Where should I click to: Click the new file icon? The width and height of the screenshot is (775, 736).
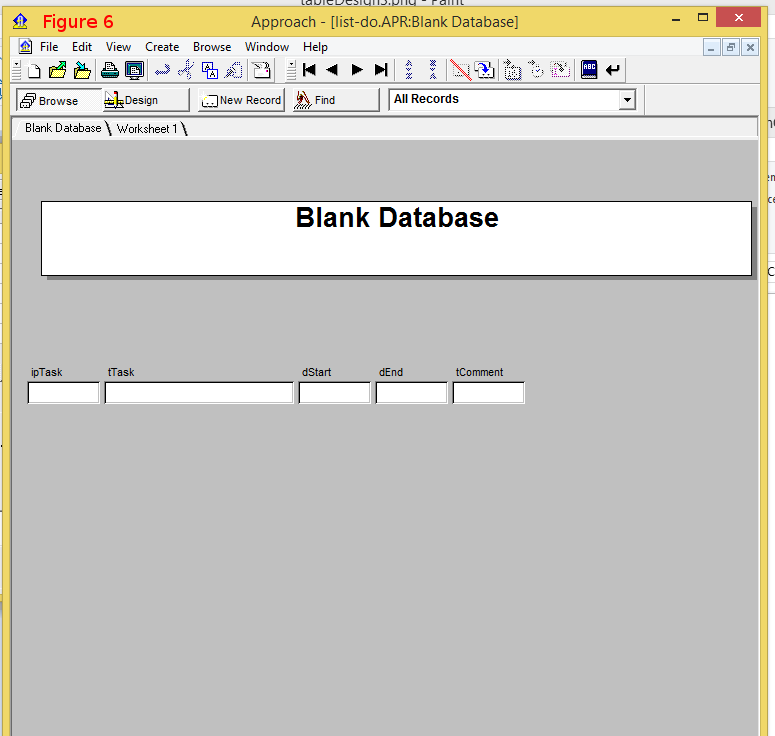[34, 70]
